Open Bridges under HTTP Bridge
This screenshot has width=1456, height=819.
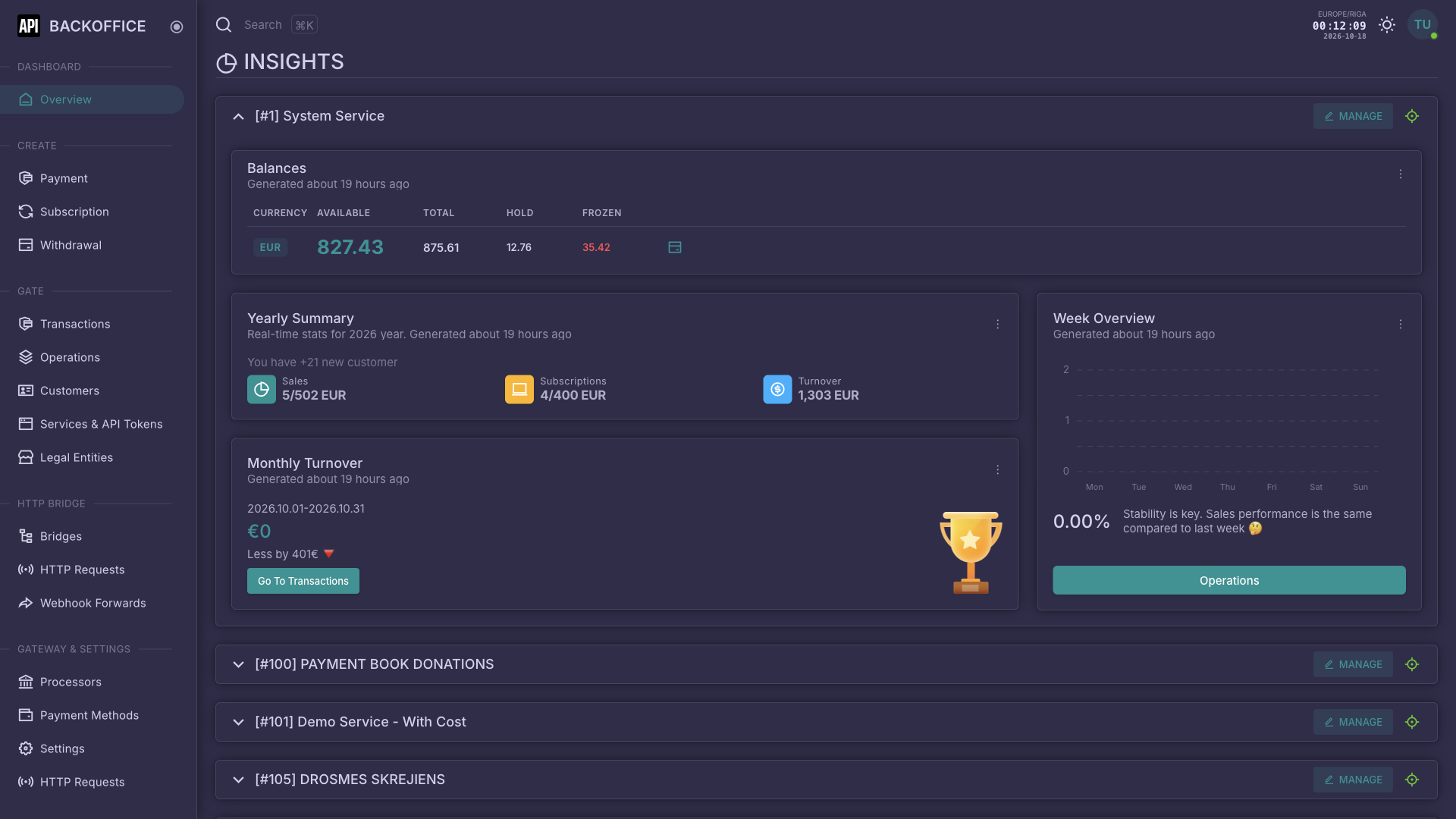pos(92,536)
